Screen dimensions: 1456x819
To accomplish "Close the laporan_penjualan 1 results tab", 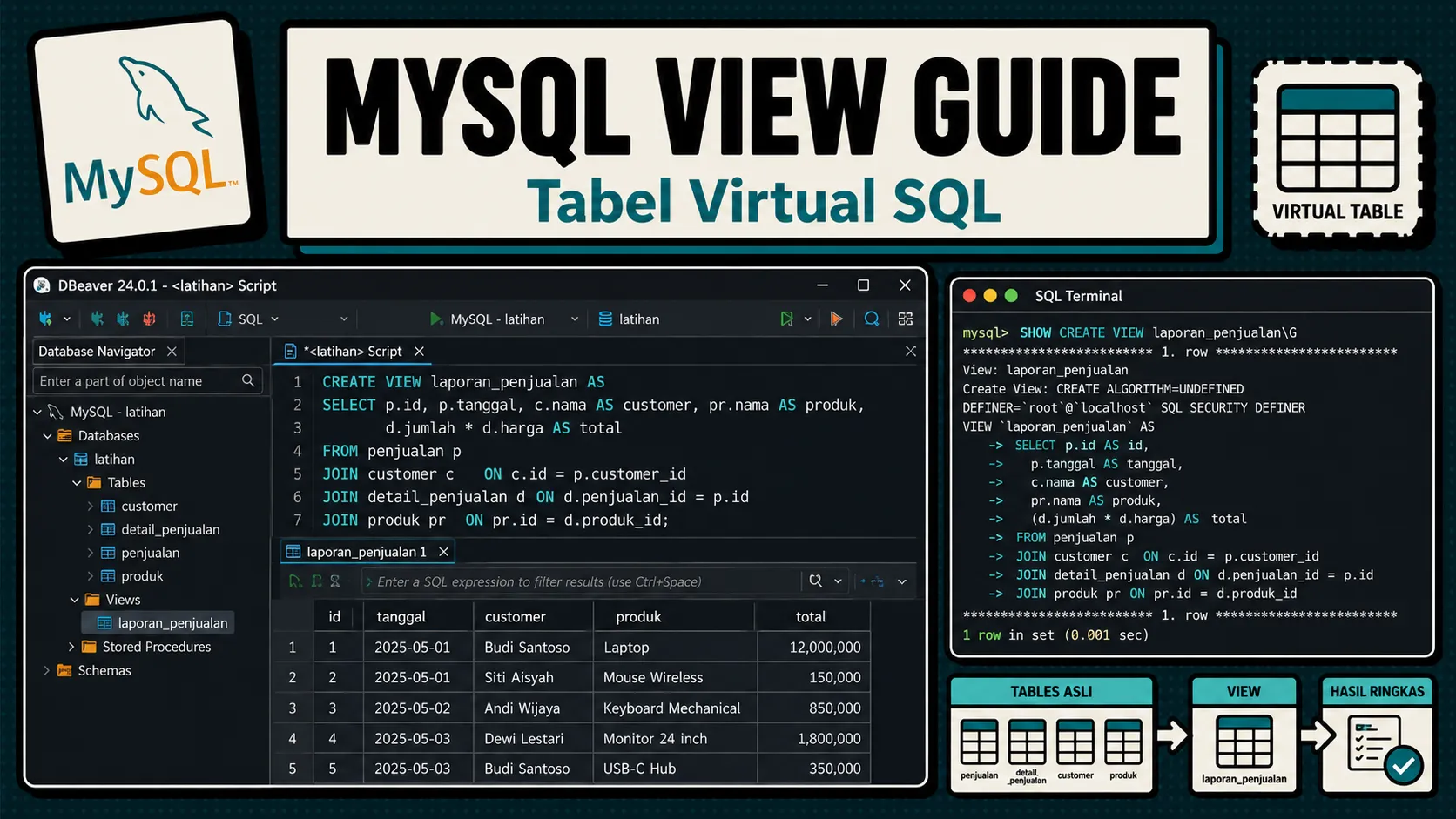I will tap(443, 552).
